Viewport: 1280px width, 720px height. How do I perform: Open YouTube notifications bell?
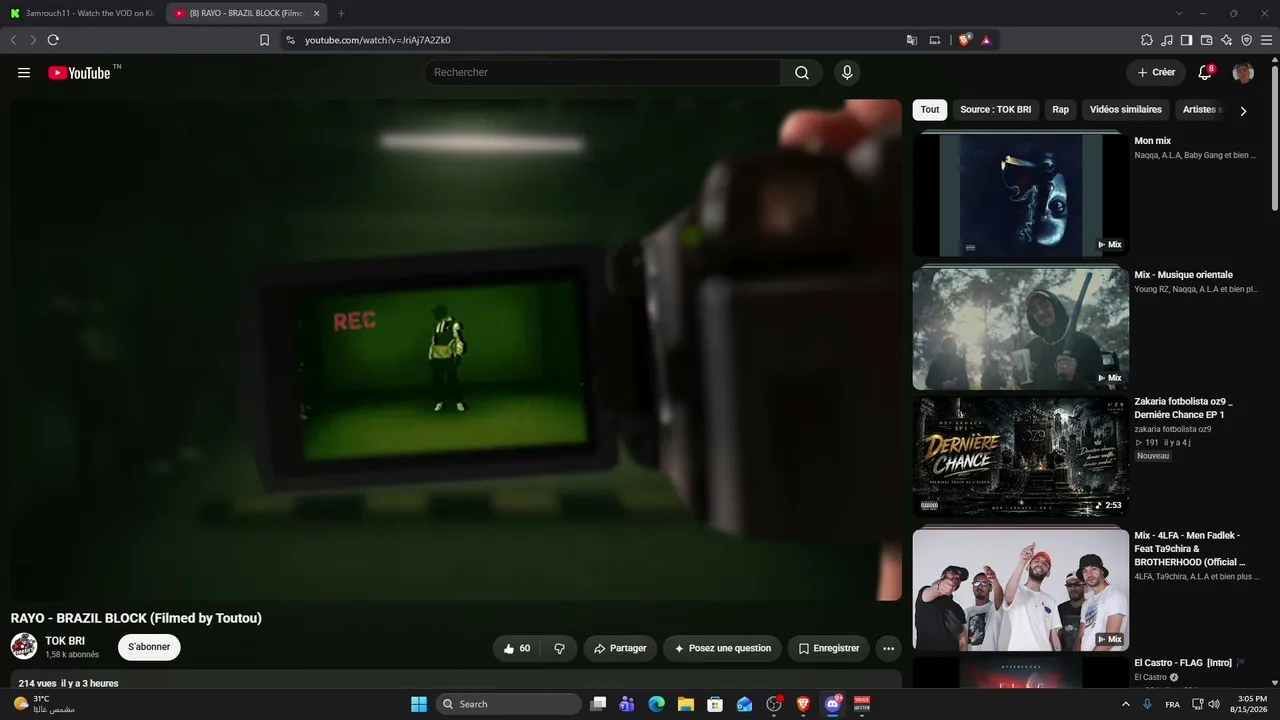click(x=1205, y=73)
